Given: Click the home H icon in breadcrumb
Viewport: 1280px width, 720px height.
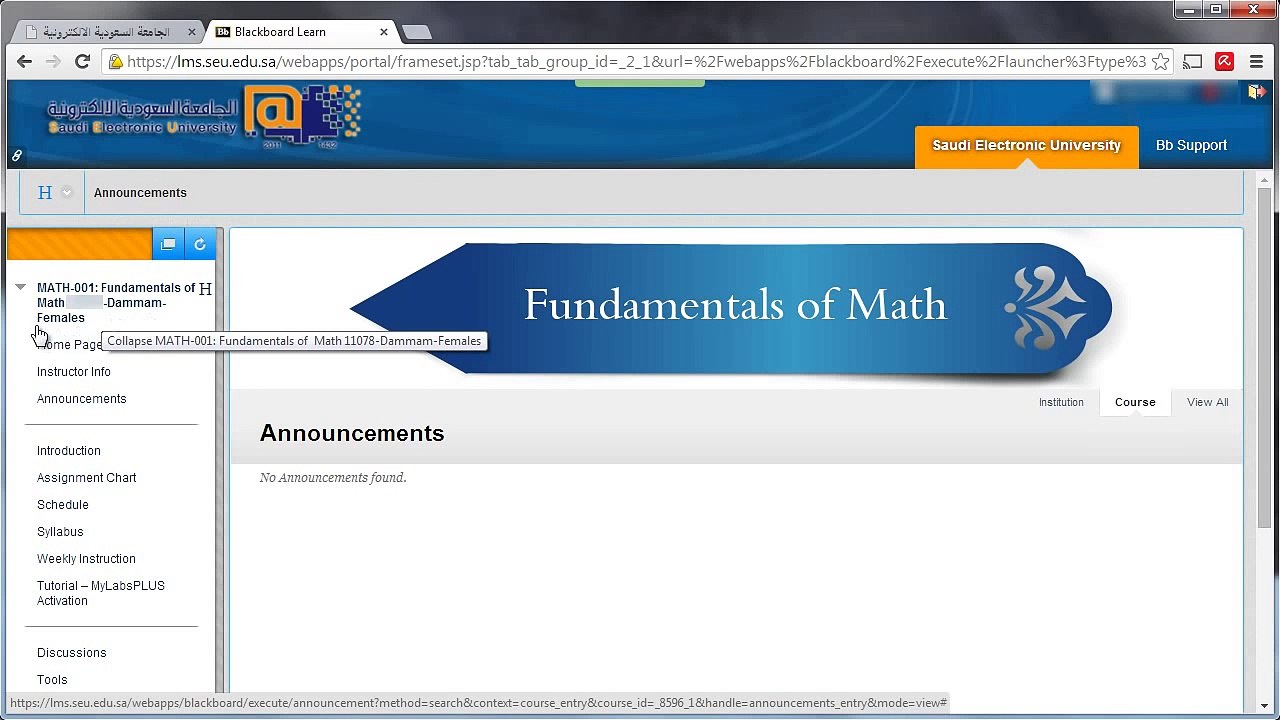Looking at the screenshot, I should point(45,193).
